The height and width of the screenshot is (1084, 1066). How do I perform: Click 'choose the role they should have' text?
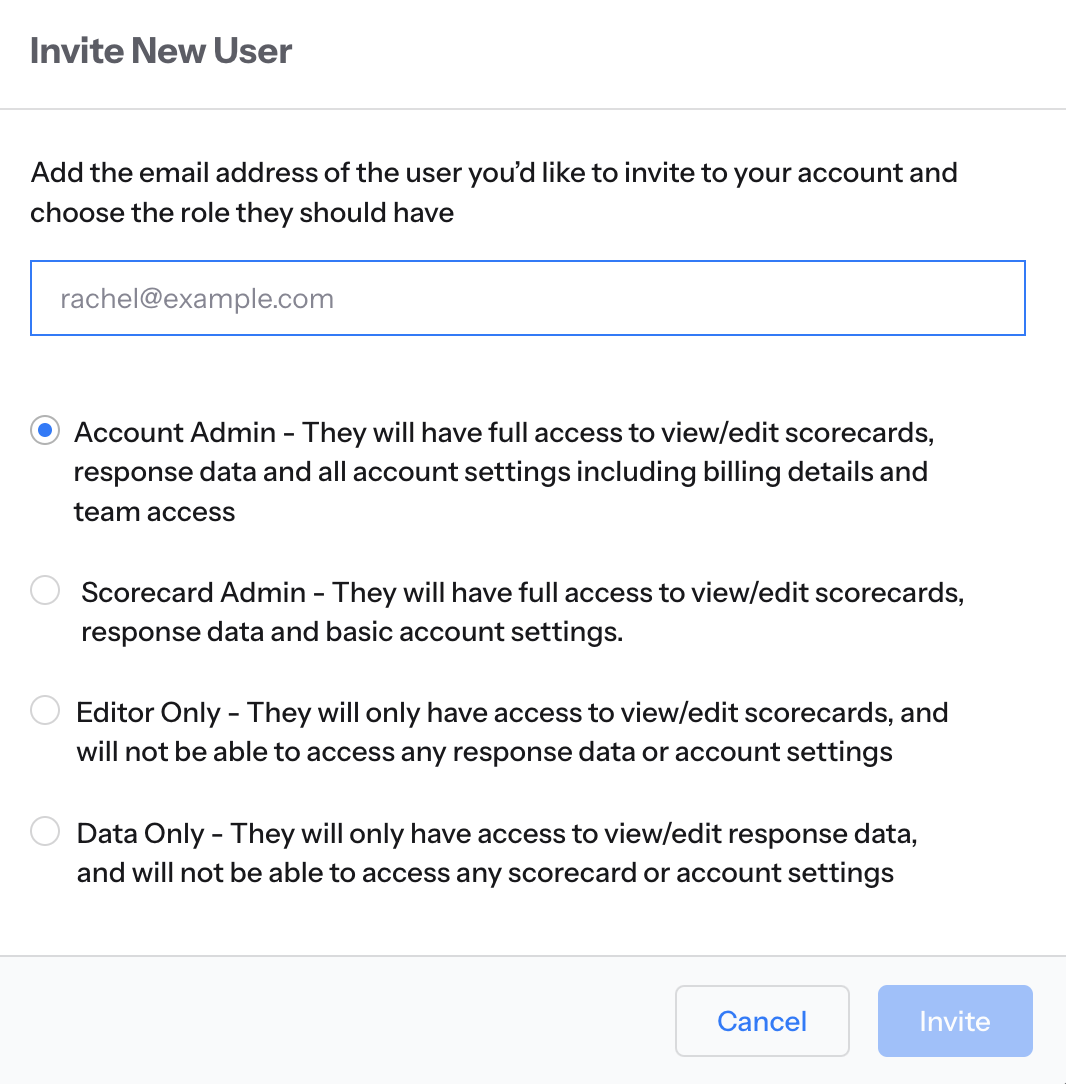[x=242, y=213]
